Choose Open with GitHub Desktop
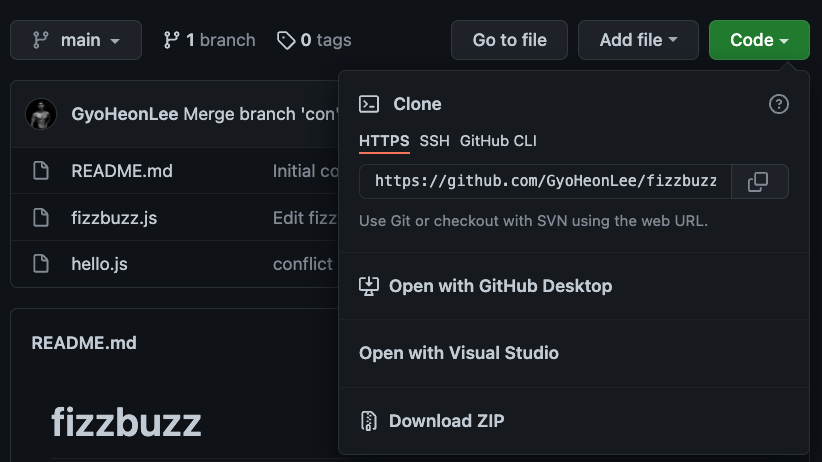 tap(574, 286)
